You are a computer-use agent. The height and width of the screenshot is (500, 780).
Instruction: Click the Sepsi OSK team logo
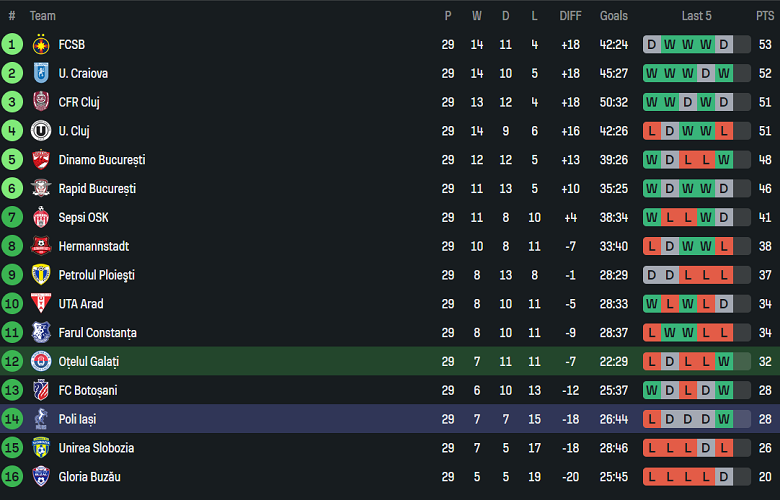[41, 218]
